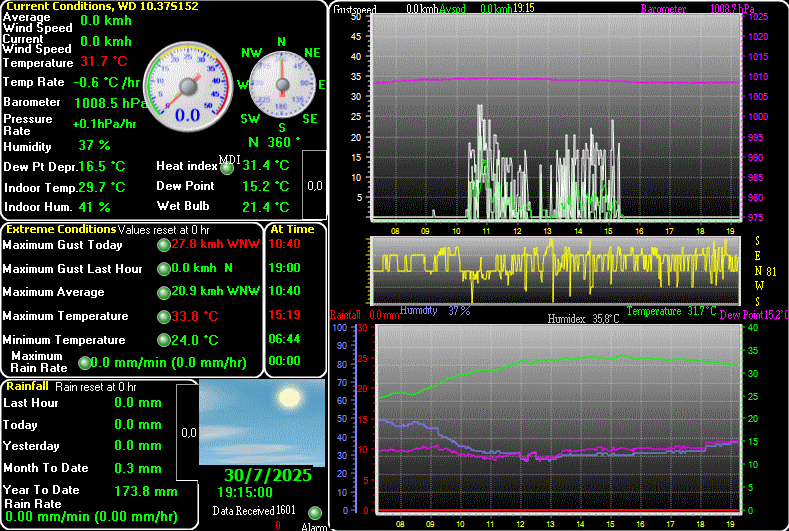789x531 pixels.
Task: Click the wind gust and barometer graph
Action: (x=556, y=117)
